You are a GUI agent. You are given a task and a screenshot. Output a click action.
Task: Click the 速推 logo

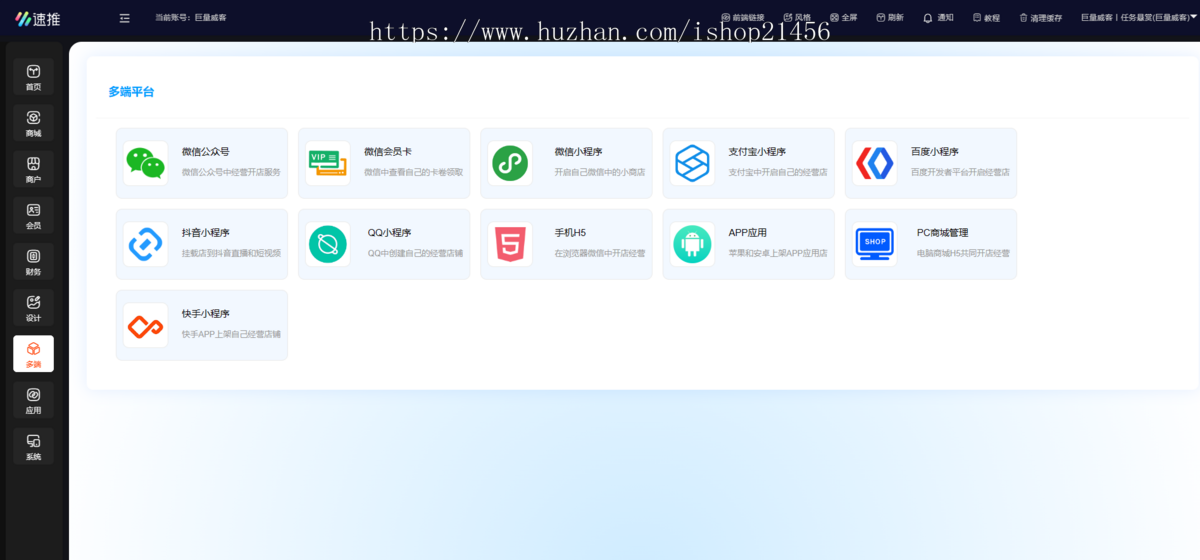pos(37,18)
